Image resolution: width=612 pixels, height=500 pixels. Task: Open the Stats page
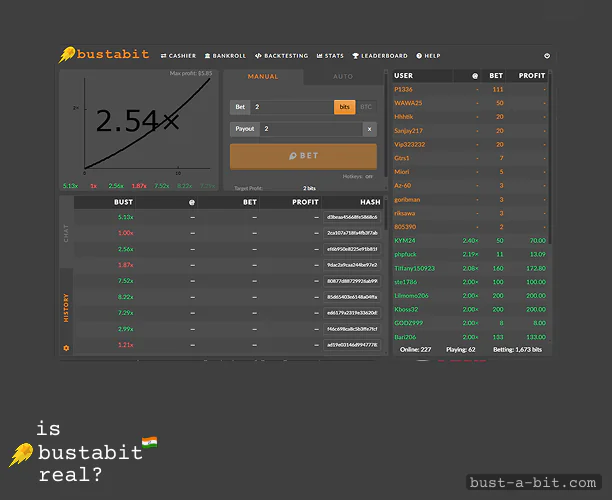pyautogui.click(x=330, y=56)
